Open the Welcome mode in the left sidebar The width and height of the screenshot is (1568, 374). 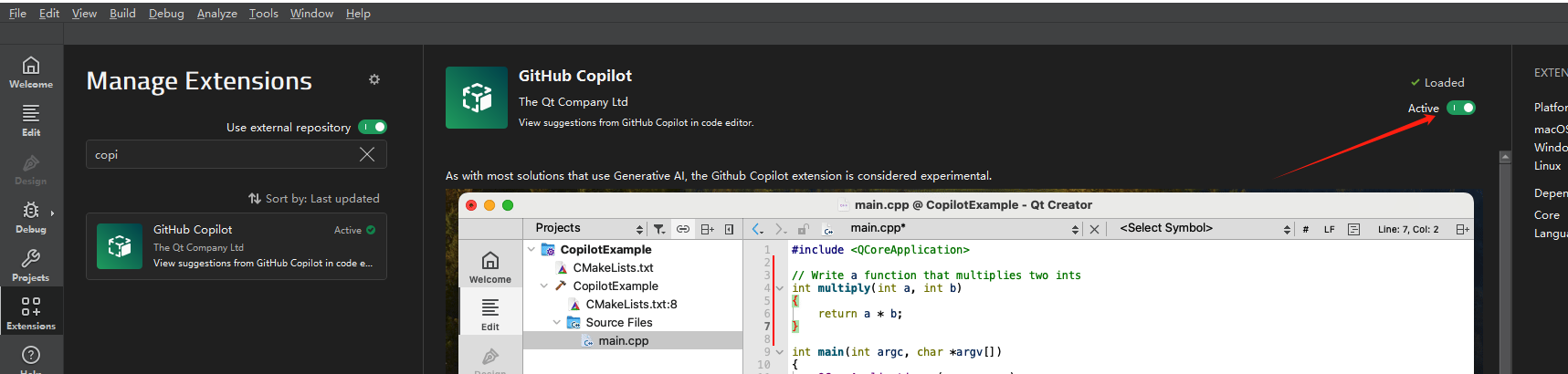point(31,72)
